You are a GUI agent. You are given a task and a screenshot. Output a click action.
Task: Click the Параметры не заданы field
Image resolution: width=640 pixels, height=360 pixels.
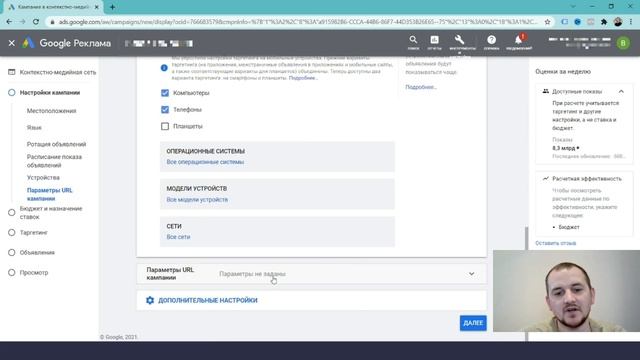(252, 274)
